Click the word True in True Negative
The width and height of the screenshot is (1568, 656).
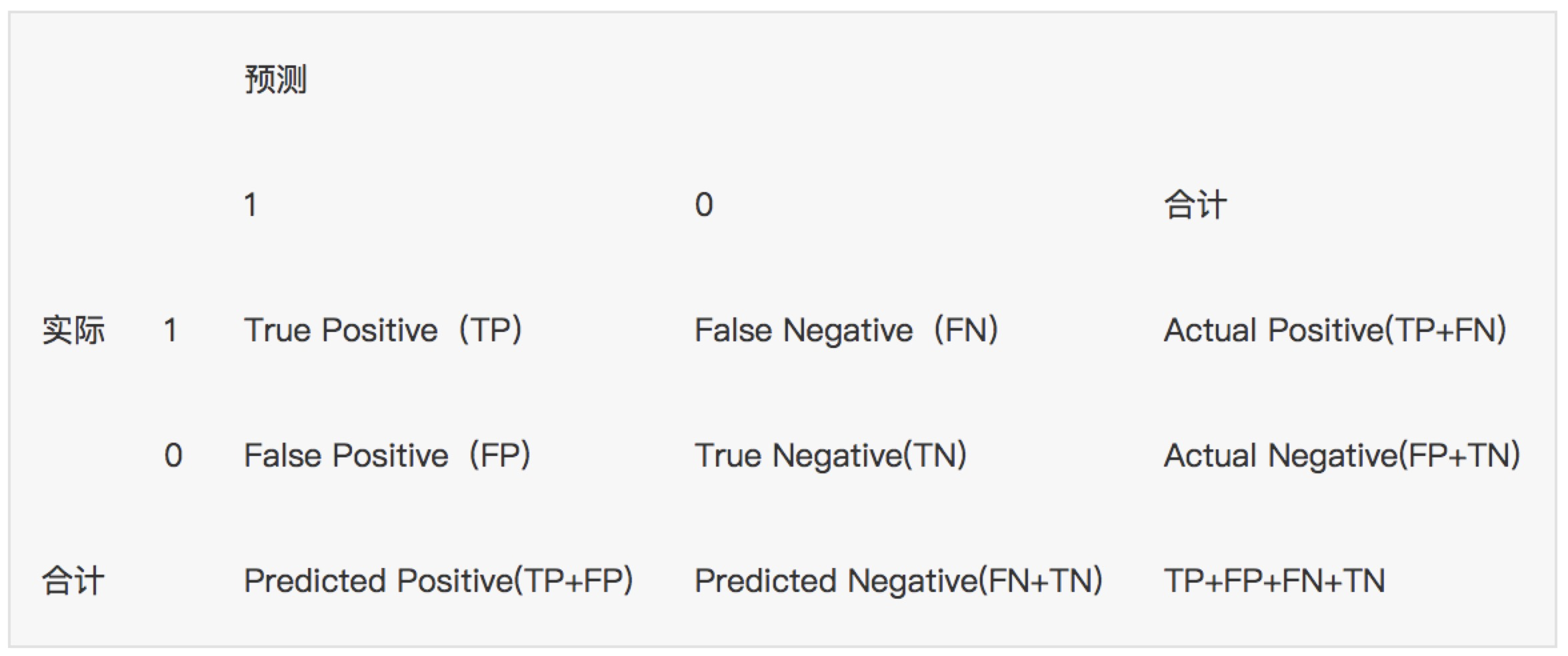728,455
